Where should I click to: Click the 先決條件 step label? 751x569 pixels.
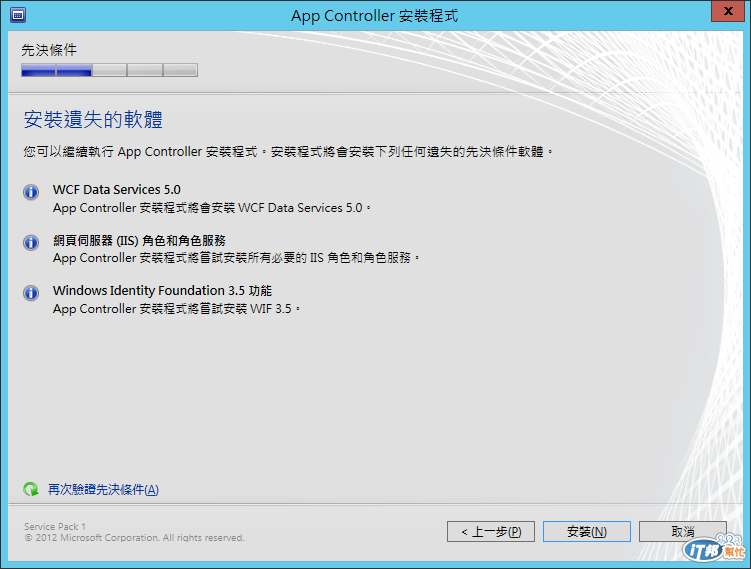49,50
